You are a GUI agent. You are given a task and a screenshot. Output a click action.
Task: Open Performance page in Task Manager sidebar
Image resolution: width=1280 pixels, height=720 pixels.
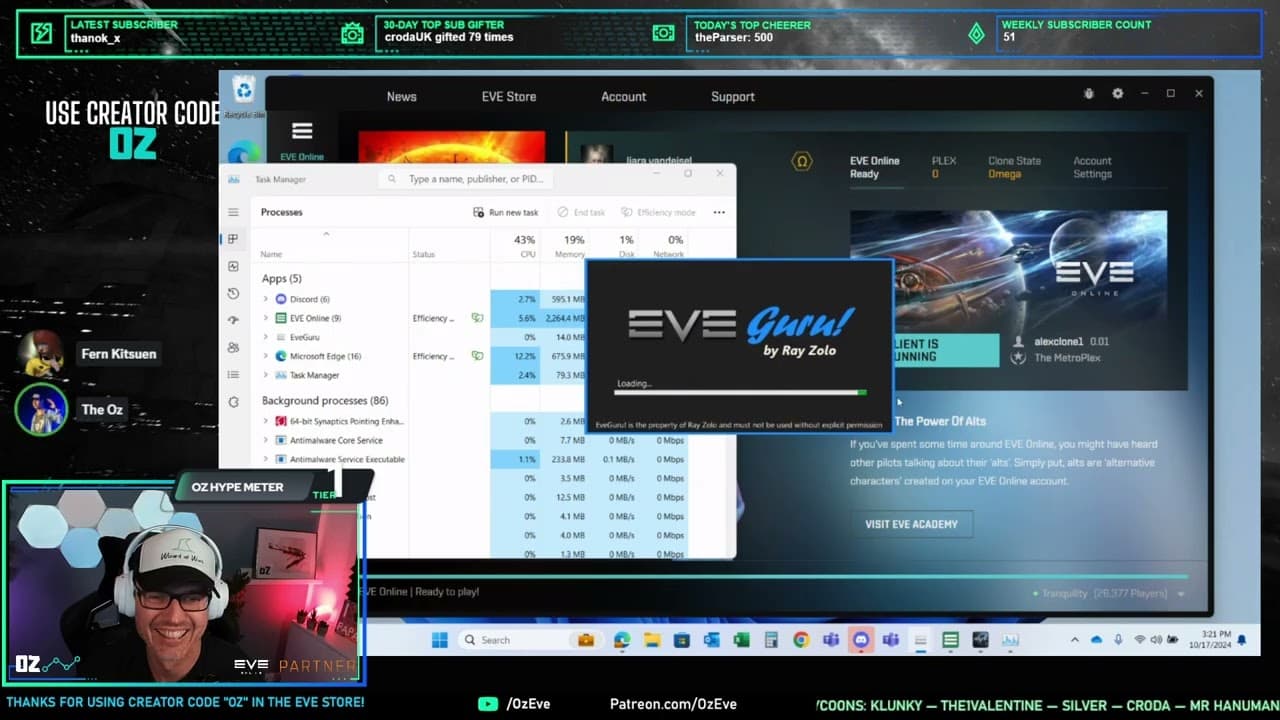[233, 266]
